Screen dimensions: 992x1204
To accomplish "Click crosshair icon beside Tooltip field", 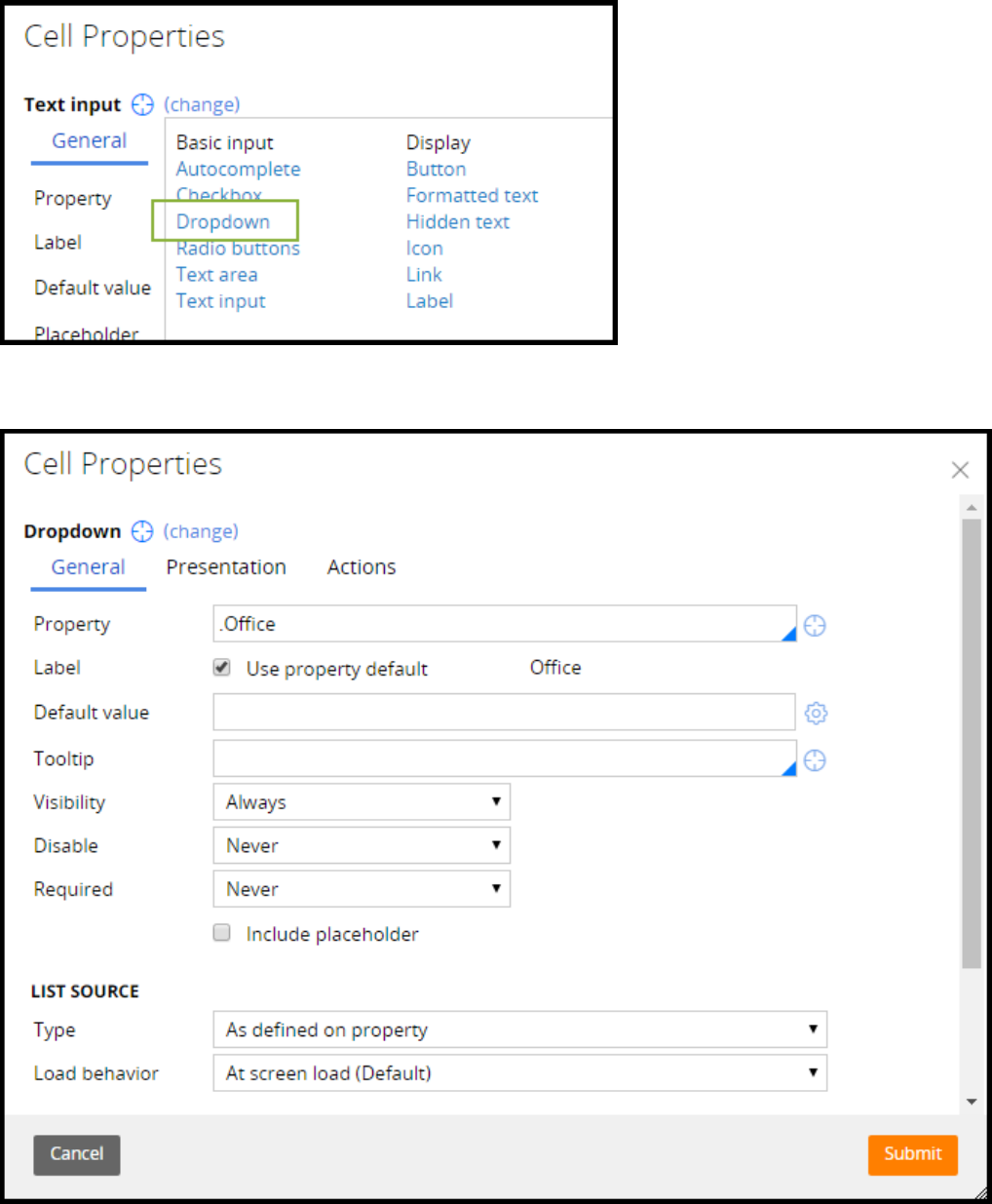I will pyautogui.click(x=816, y=760).
